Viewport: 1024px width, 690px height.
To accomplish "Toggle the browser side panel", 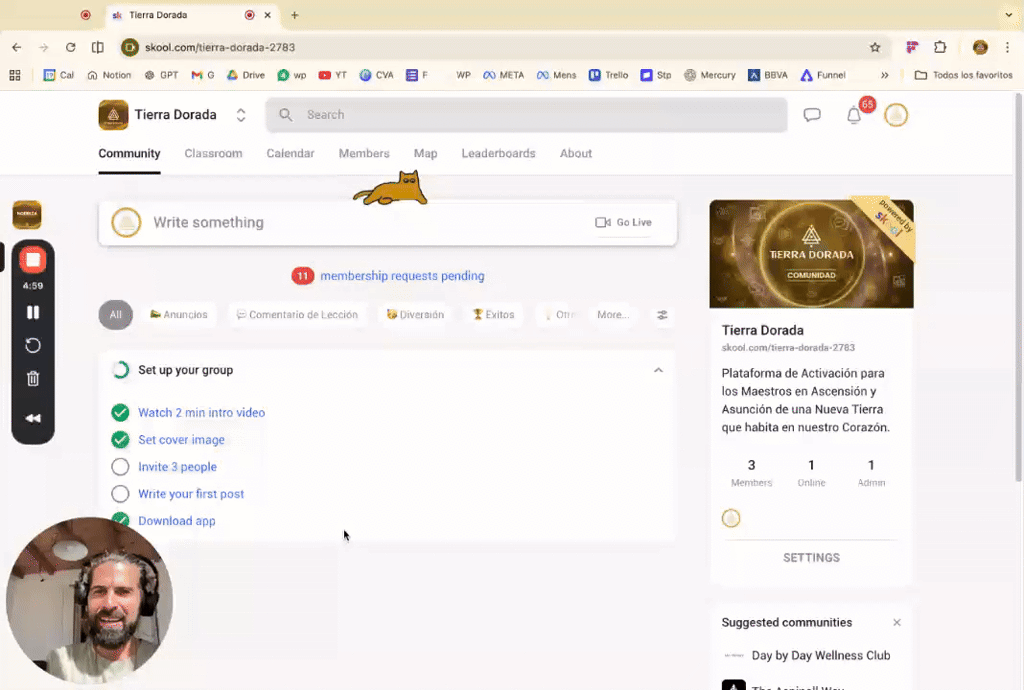I will (97, 47).
